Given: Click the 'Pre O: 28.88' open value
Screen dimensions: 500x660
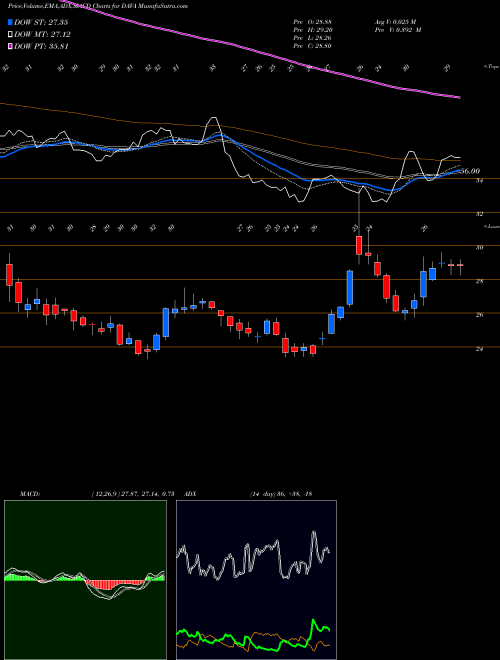Looking at the screenshot, I should click(313, 22).
